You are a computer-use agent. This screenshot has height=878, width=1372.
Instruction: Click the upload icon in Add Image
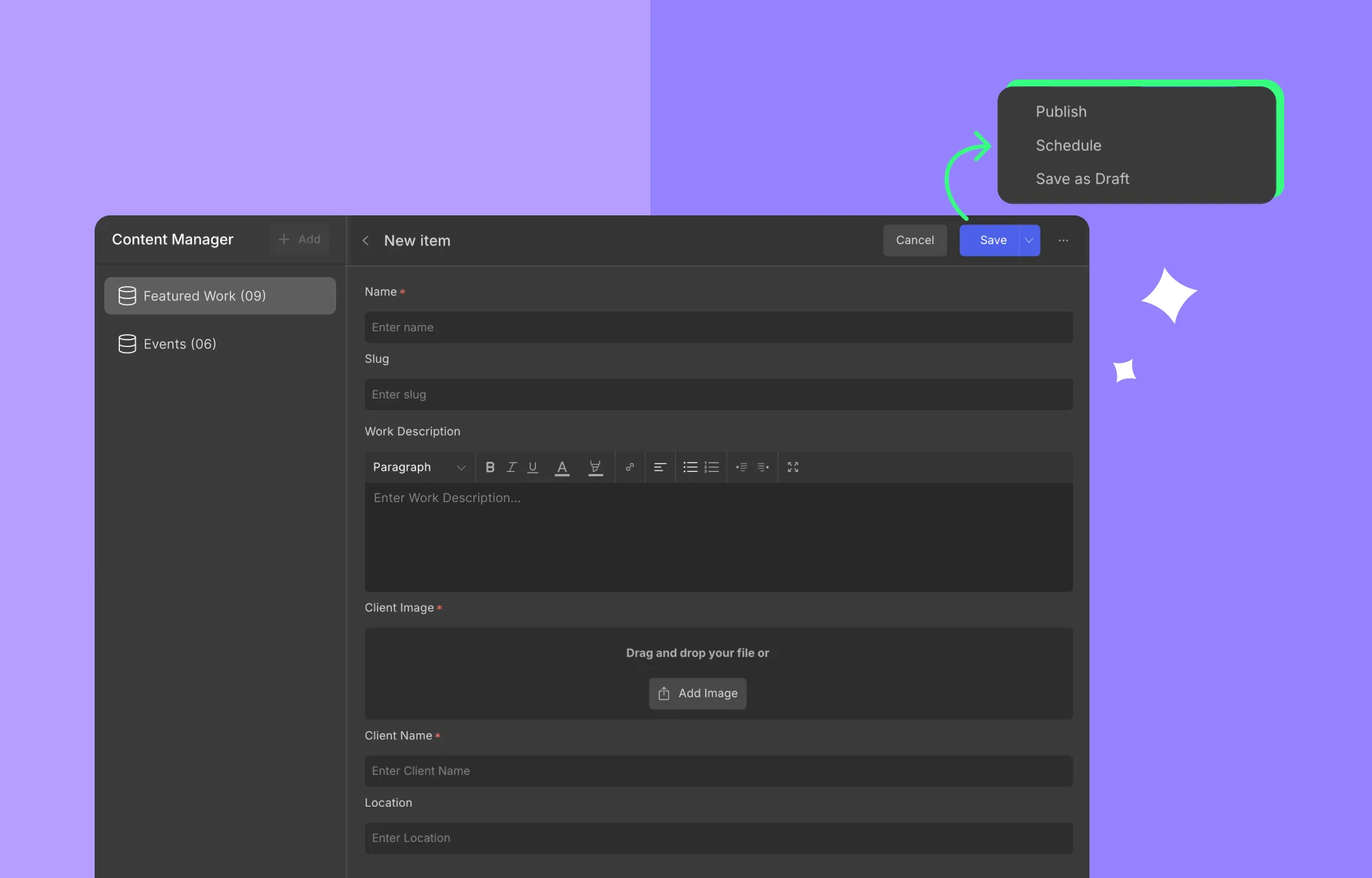pos(663,693)
